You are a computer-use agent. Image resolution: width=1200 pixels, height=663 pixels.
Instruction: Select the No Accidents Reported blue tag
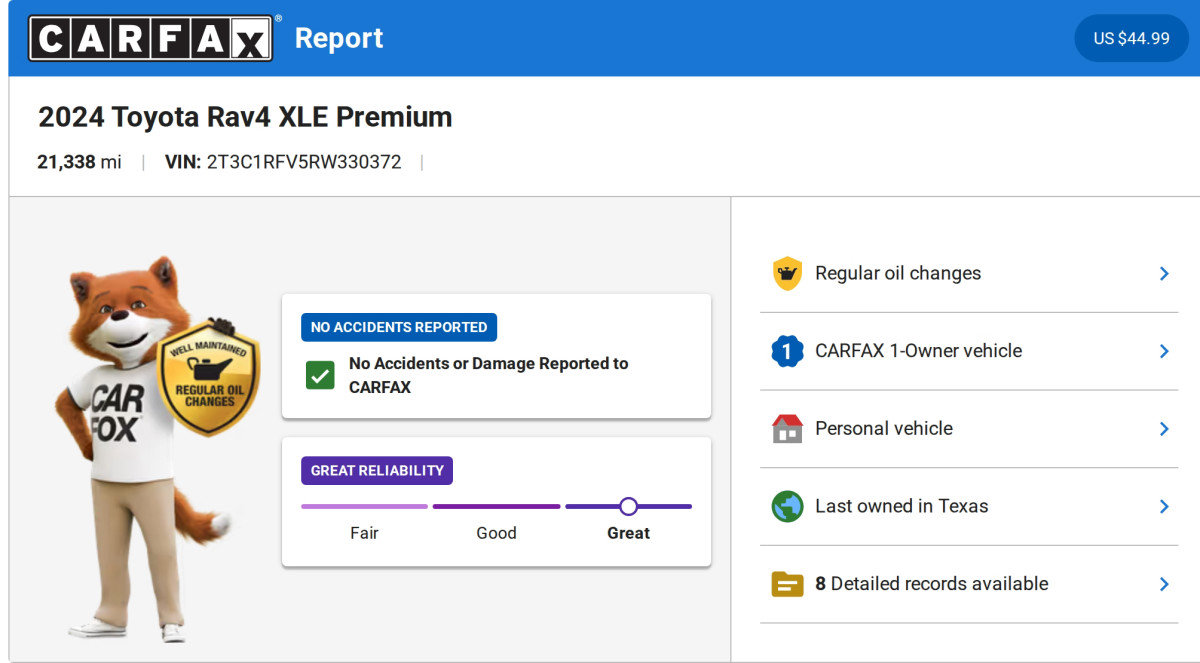coord(399,327)
